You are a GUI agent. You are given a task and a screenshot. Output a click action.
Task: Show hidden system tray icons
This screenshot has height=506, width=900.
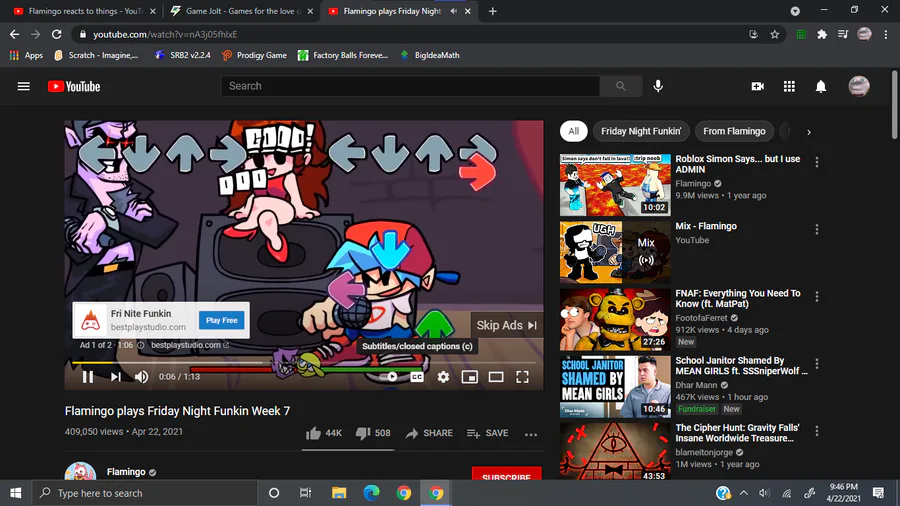pyautogui.click(x=743, y=493)
